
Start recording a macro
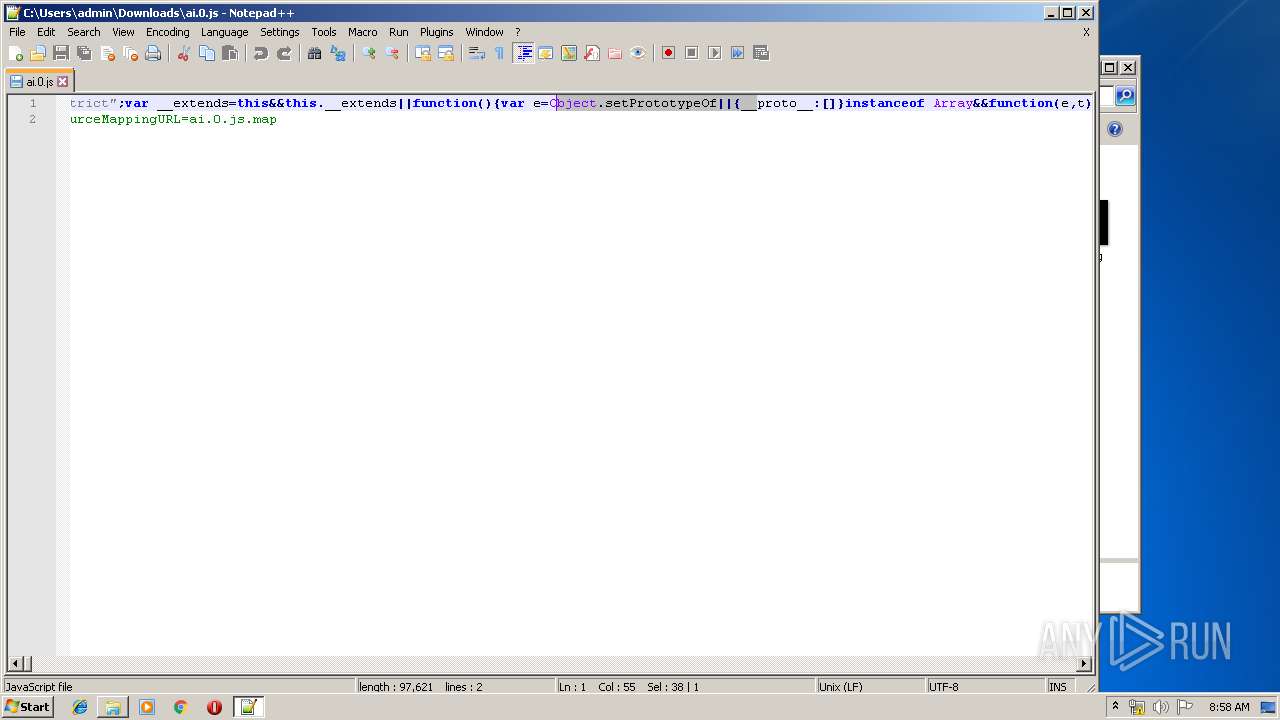668,53
